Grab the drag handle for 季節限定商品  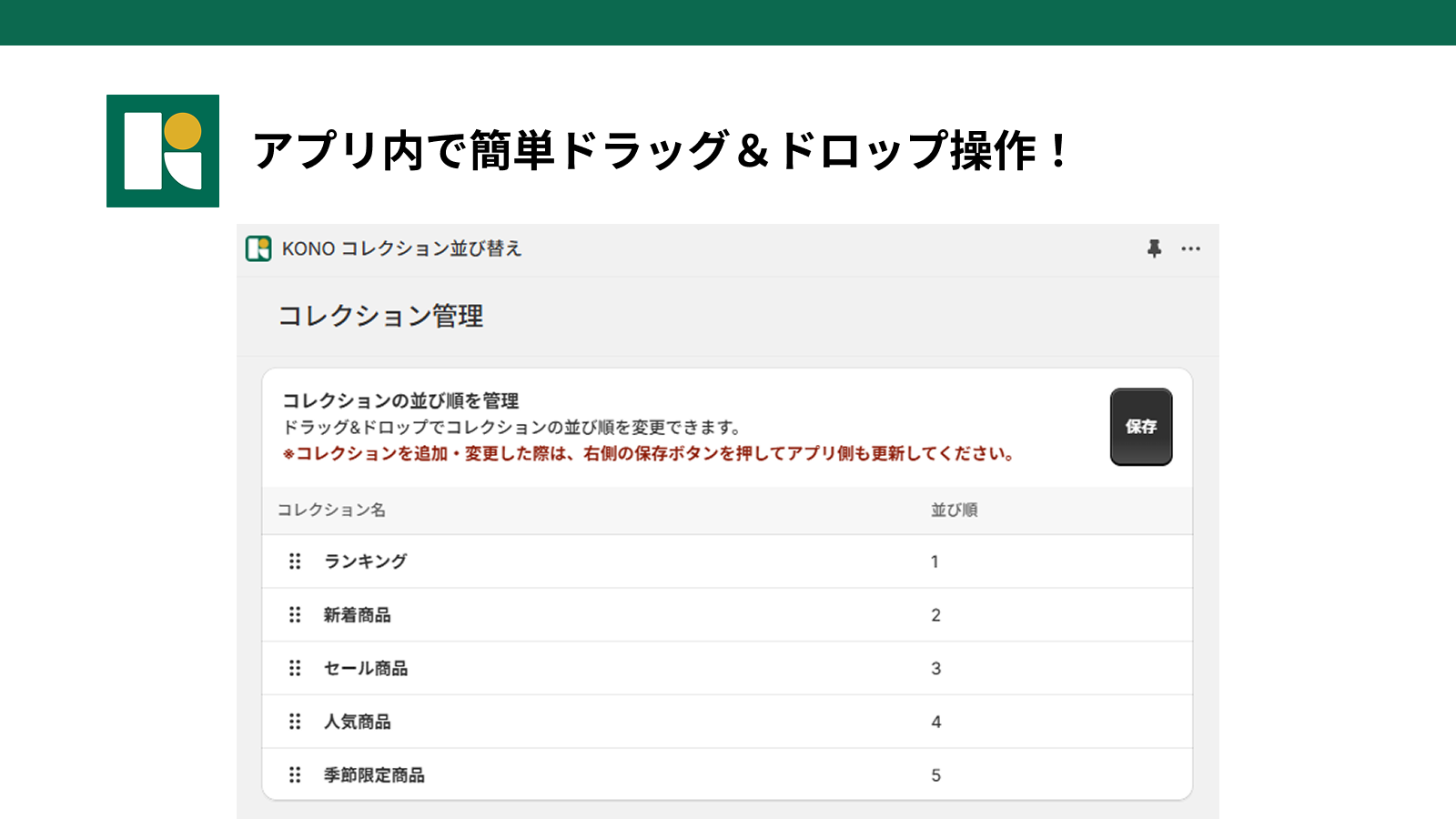295,775
